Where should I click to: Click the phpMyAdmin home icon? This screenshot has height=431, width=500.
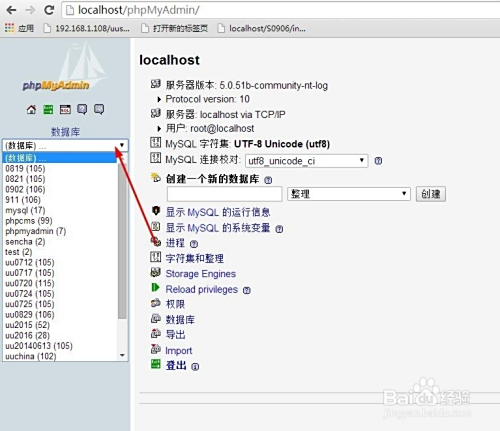point(31,109)
